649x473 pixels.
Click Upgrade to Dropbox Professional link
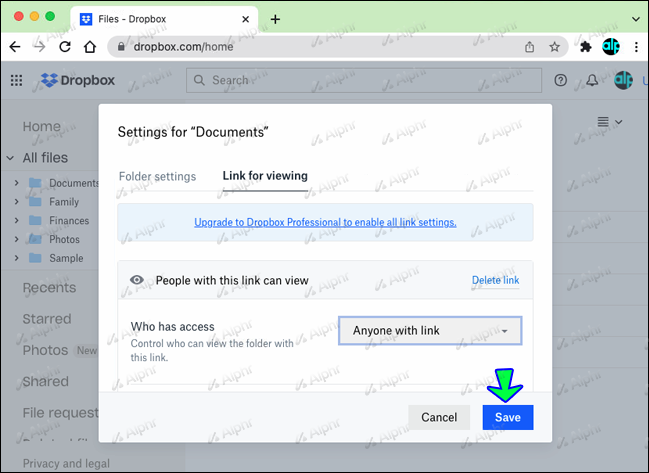coord(325,222)
